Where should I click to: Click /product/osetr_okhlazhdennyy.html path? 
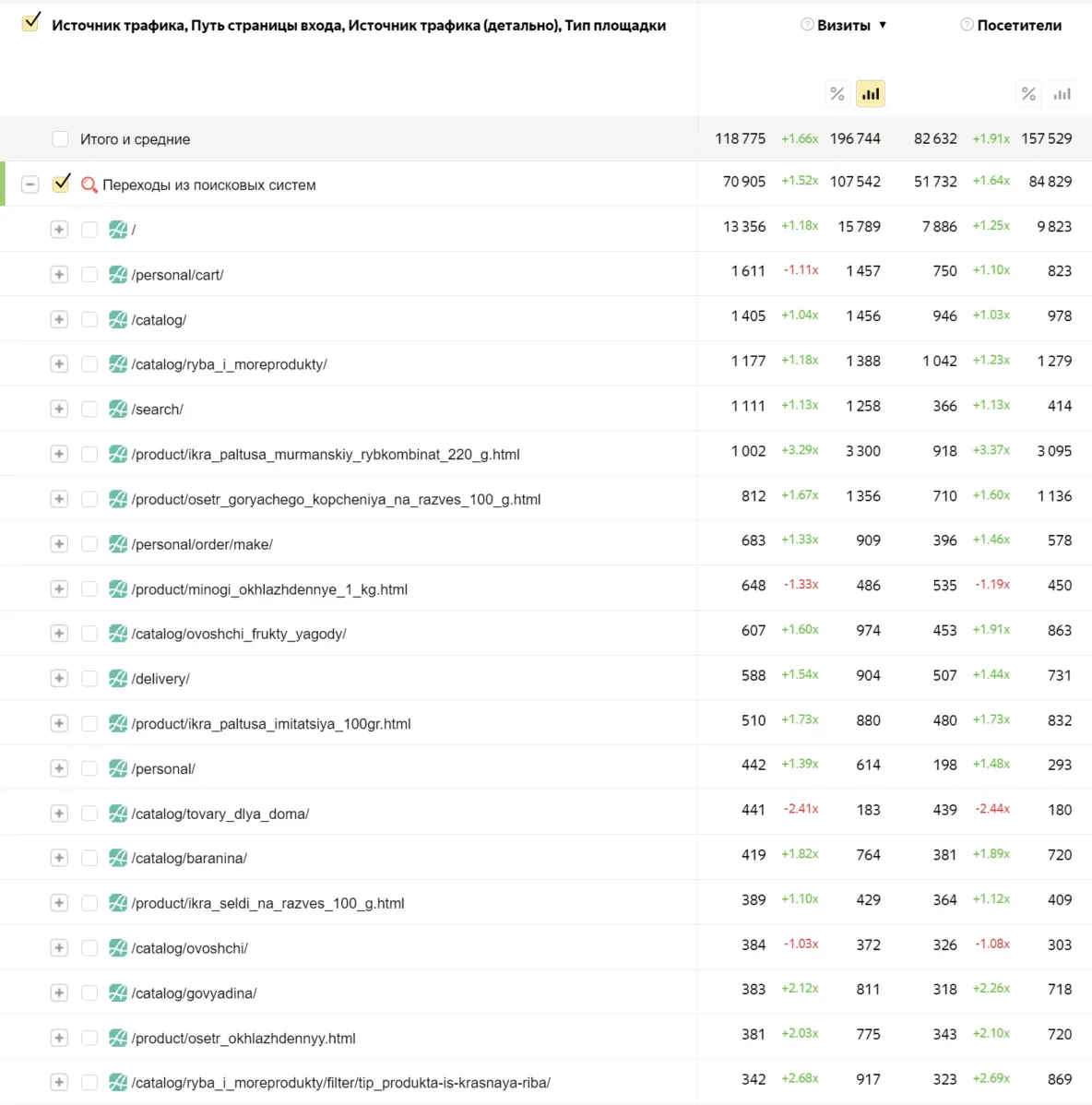[x=243, y=1039]
